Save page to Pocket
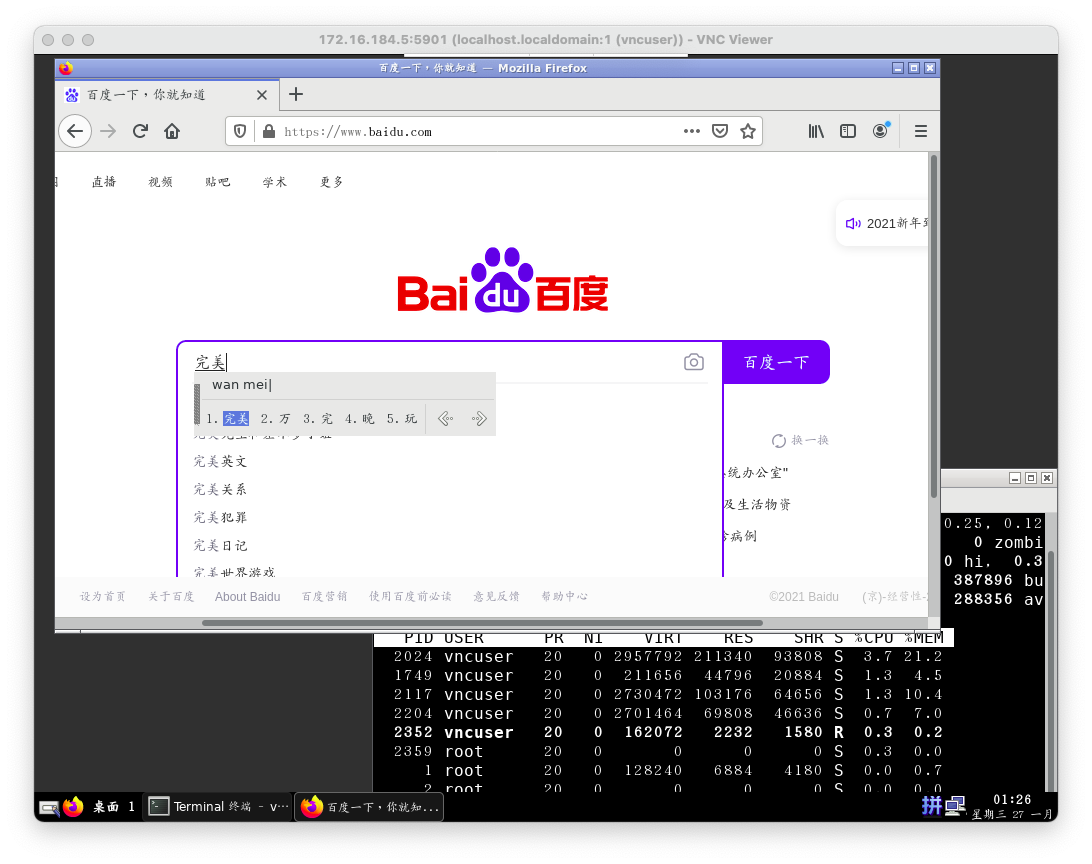Screen dimensions: 1092x864 [x=720, y=131]
